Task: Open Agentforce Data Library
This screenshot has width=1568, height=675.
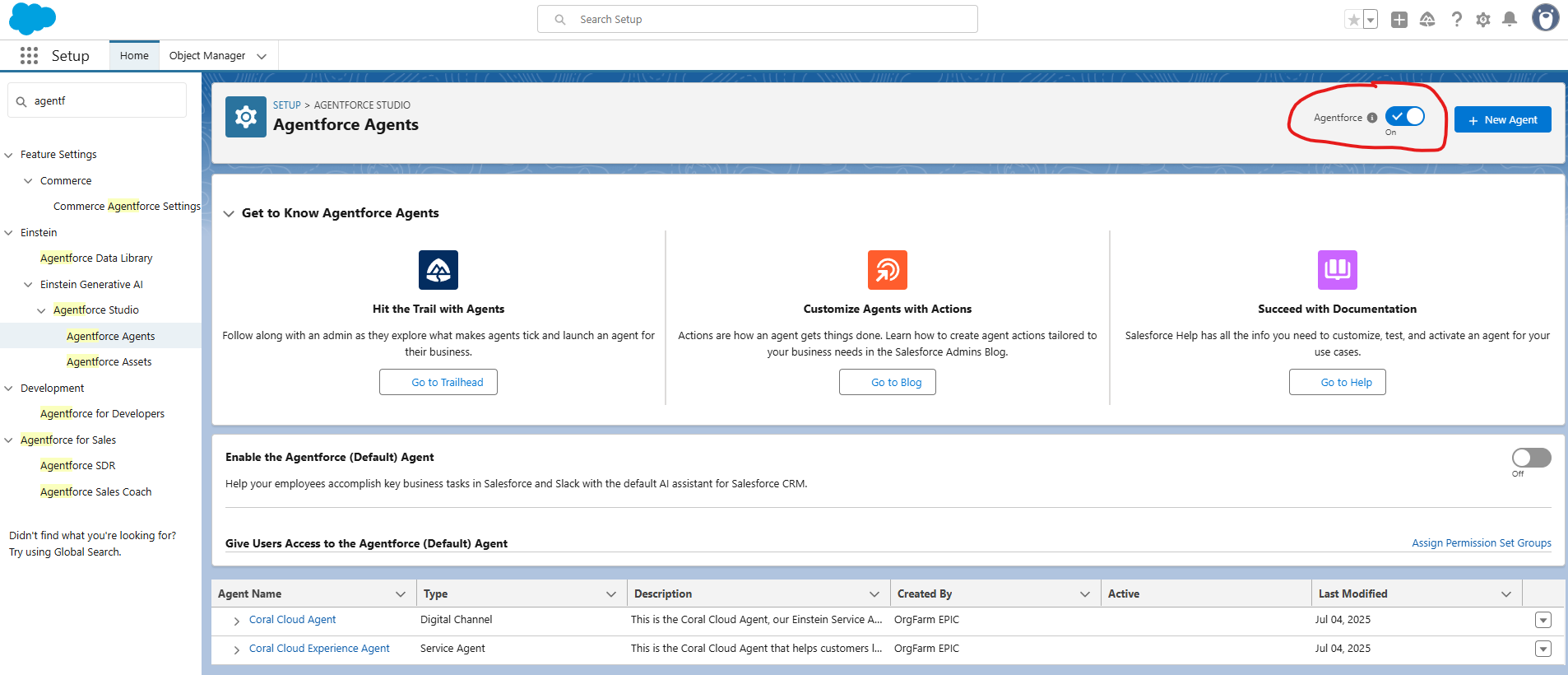Action: coord(96,258)
